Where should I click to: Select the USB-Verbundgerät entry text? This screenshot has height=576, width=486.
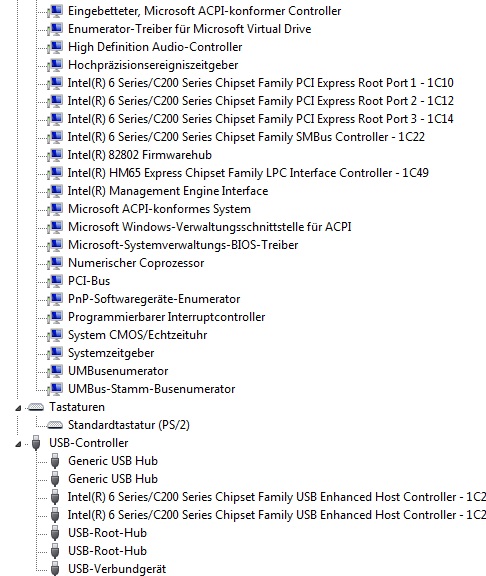[117, 569]
